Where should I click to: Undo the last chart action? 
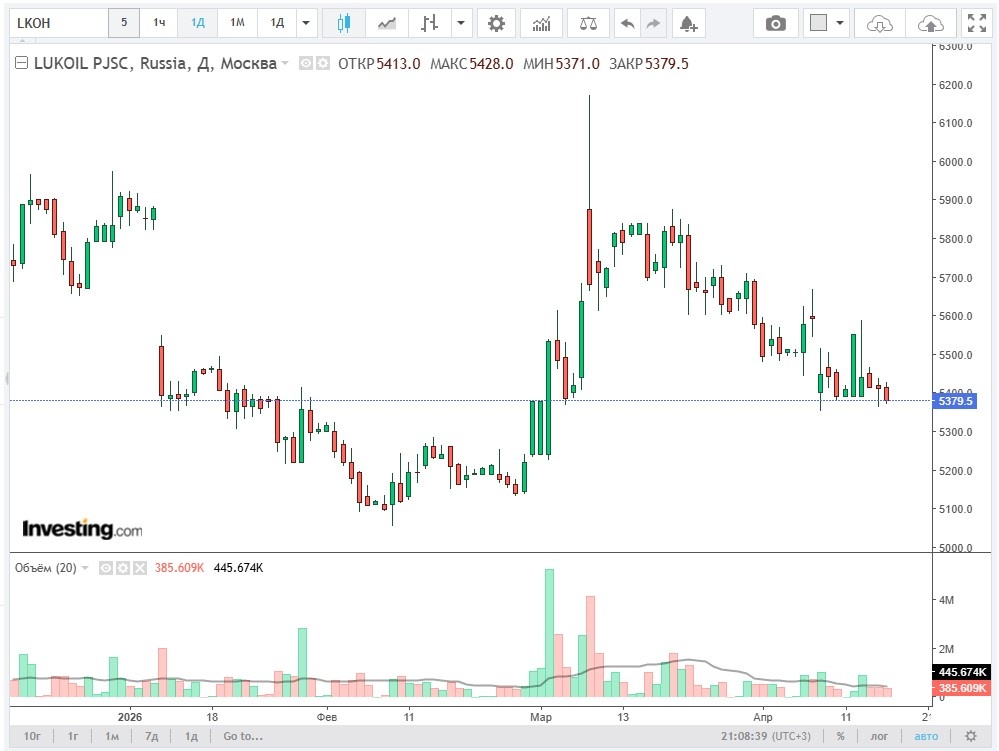[628, 24]
